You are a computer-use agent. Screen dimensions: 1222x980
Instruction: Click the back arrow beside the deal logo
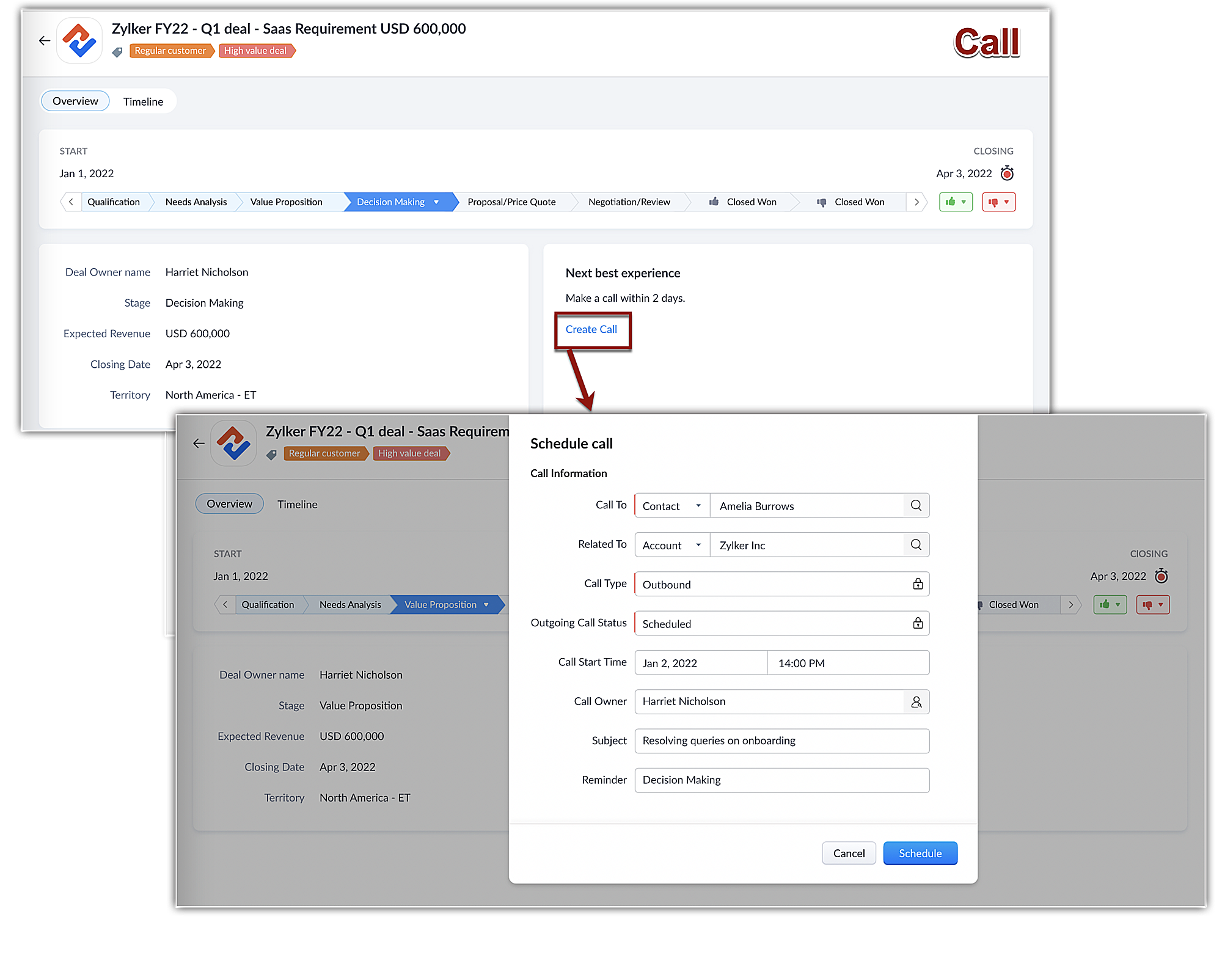(45, 41)
